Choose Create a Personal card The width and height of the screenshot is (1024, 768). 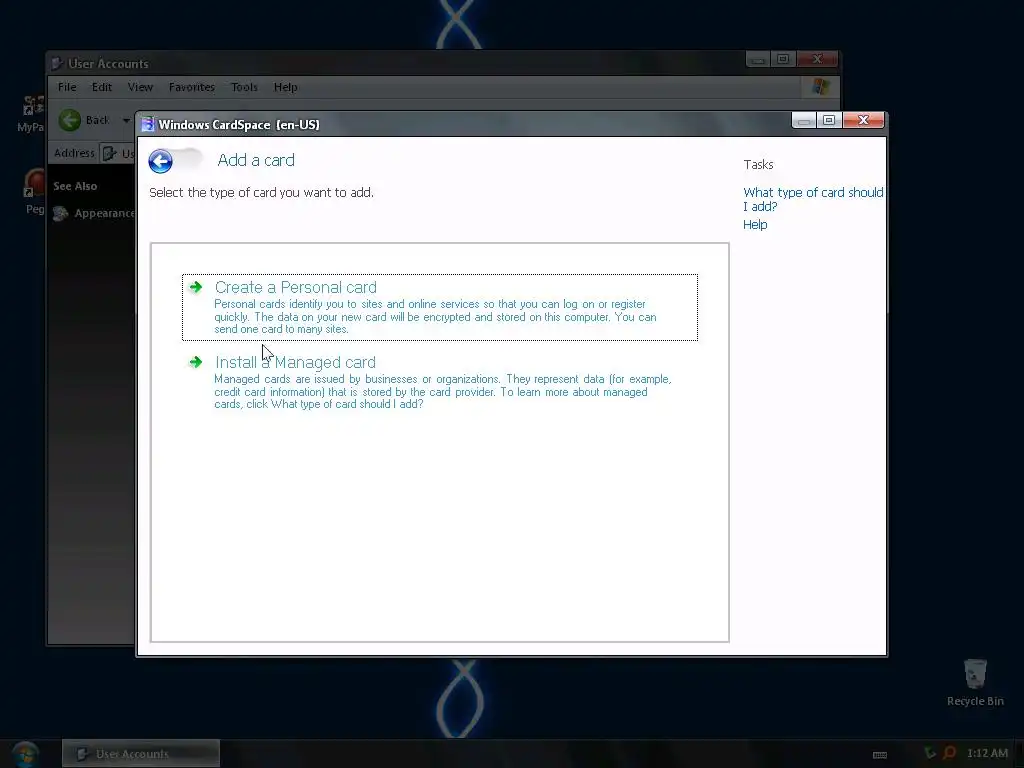click(440, 308)
